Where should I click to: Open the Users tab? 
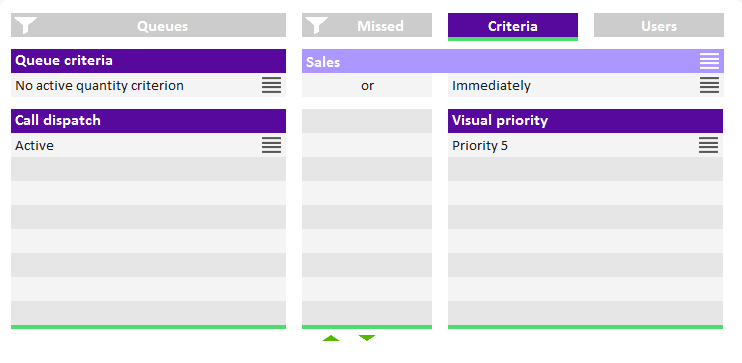659,25
